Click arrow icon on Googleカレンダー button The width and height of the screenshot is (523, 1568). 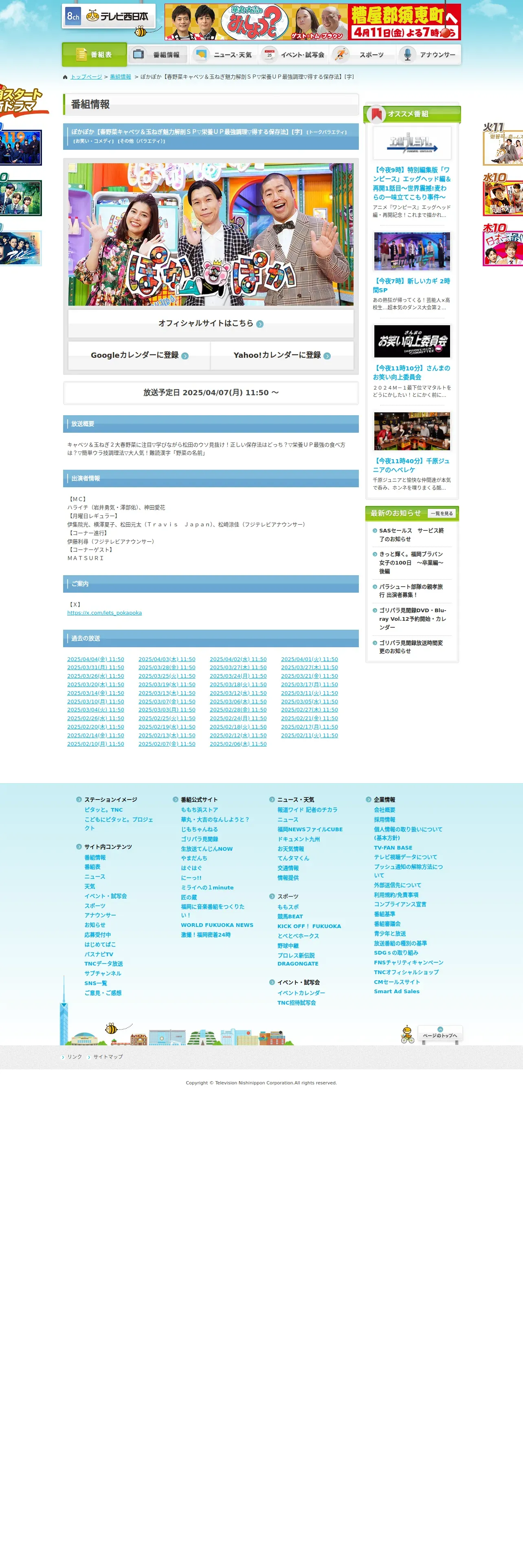pyautogui.click(x=185, y=356)
